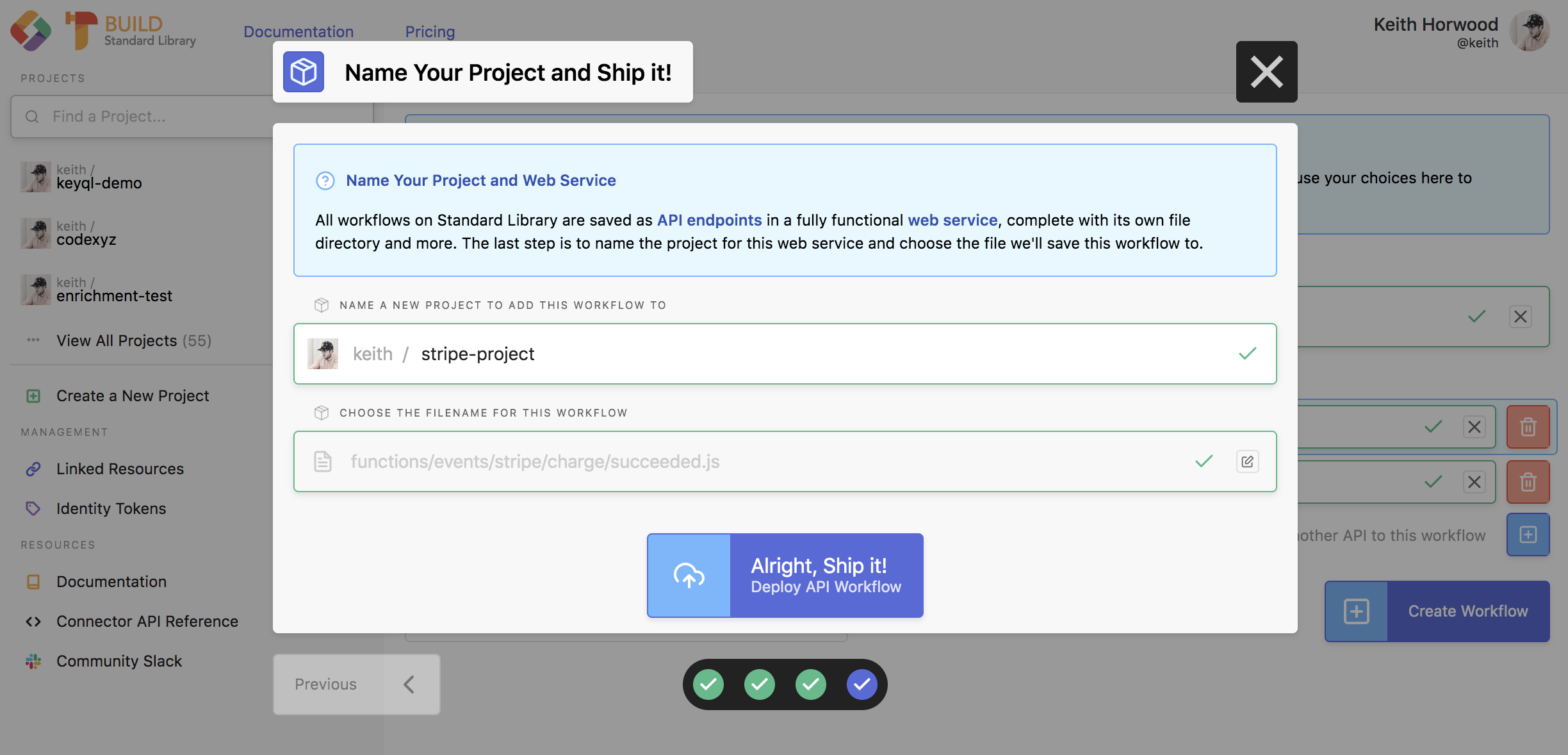Click the Create a New Project plus icon
The width and height of the screenshot is (1568, 755).
click(33, 396)
